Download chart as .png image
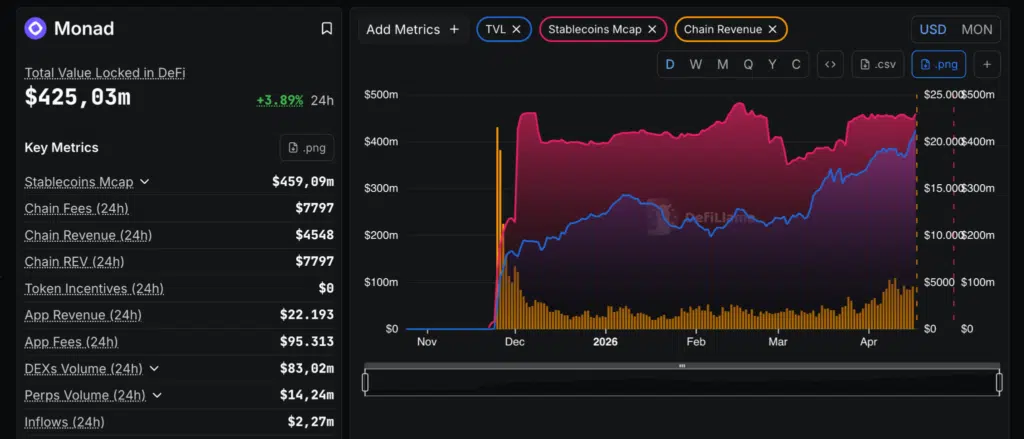Image resolution: width=1024 pixels, height=439 pixels. pyautogui.click(x=938, y=65)
